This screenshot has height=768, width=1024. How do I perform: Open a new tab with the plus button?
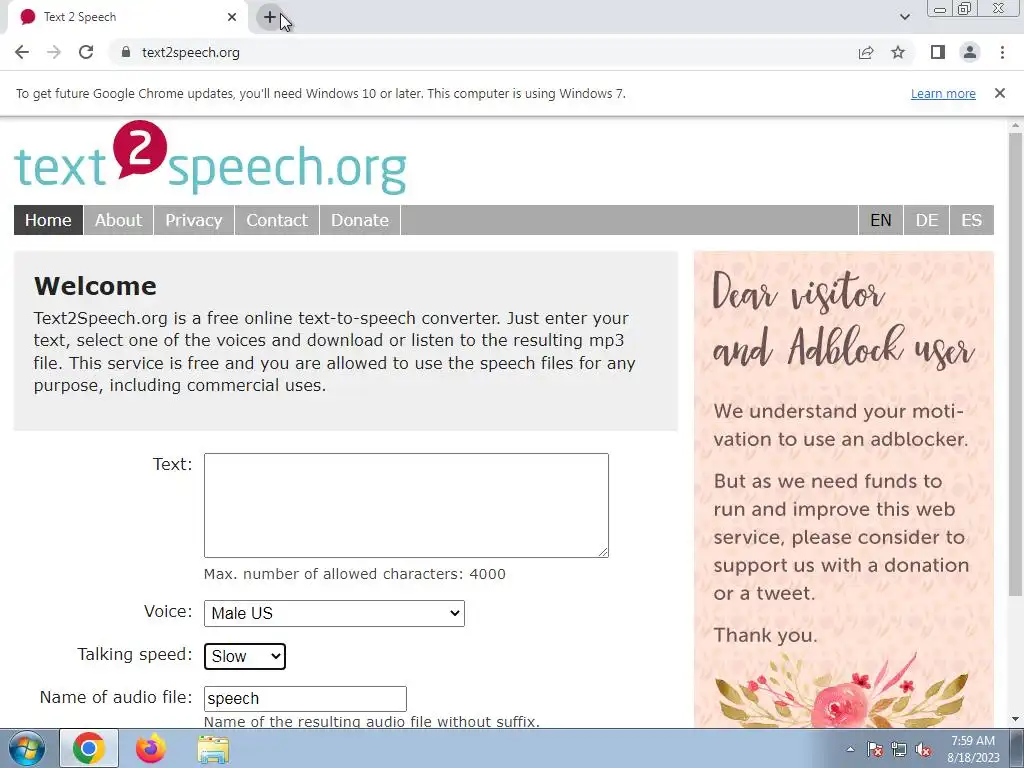[270, 17]
